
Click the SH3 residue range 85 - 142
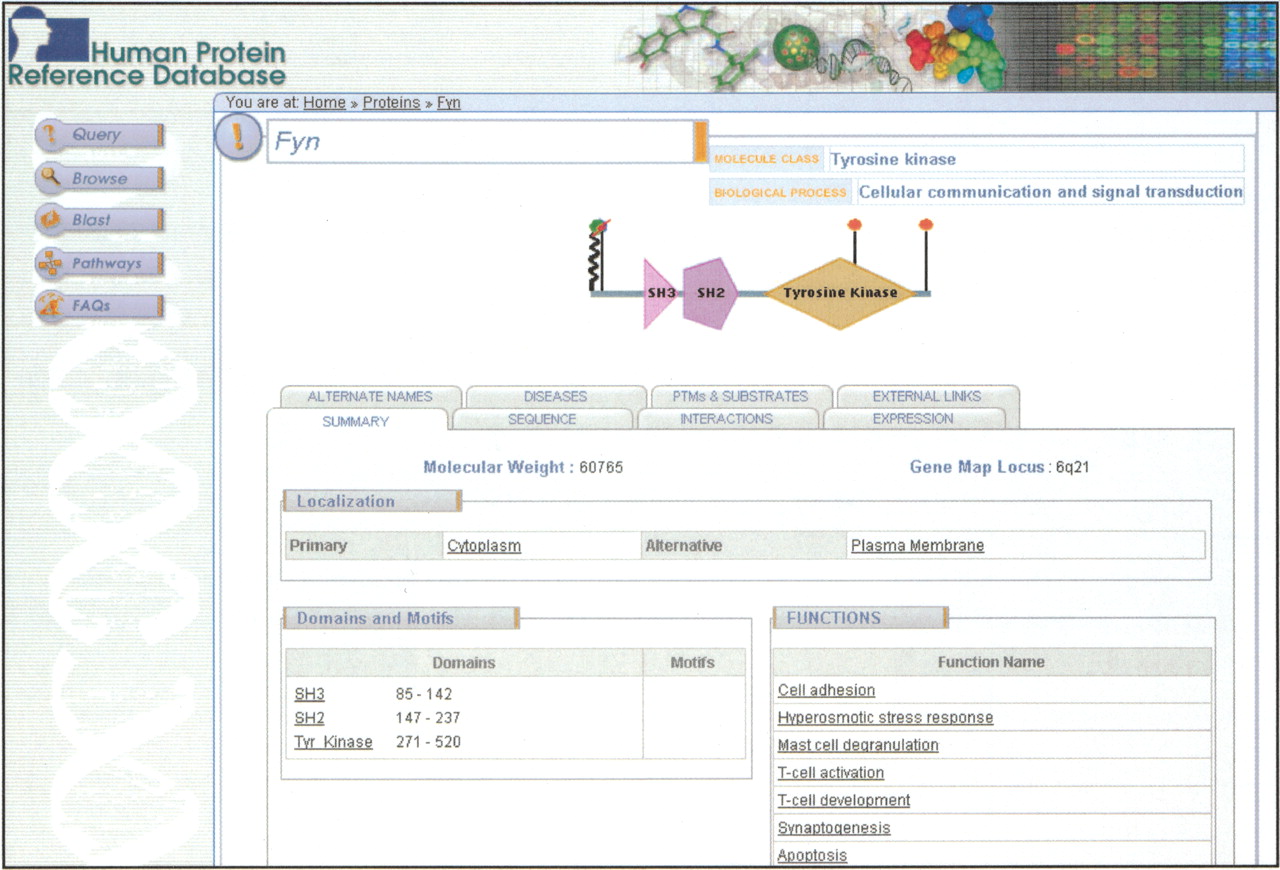coord(424,694)
